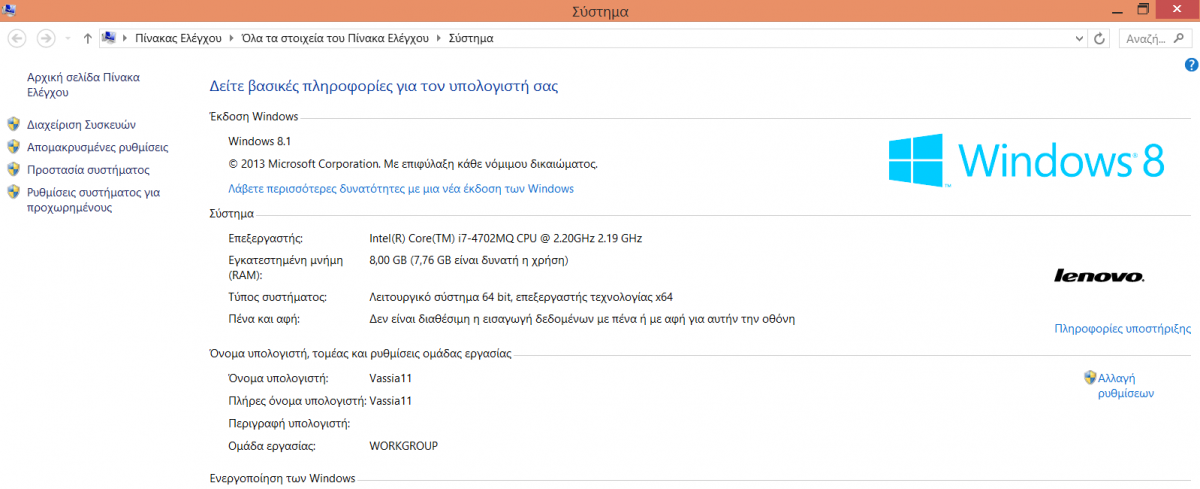Select the Ομάδα εργασίας label
This screenshot has height=489, width=1200.
[273, 446]
